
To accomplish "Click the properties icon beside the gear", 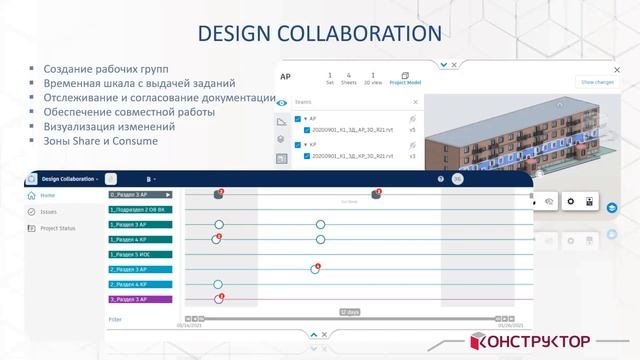I will [x=589, y=201].
